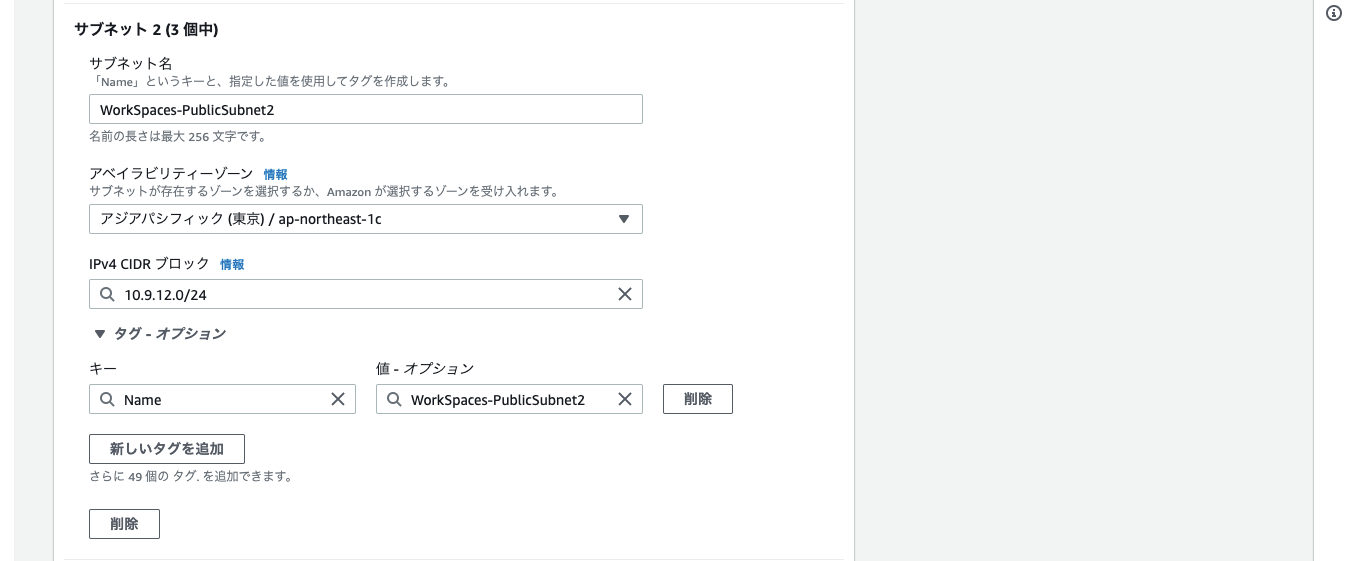Viewport: 1368px width, 561px height.
Task: Clear the Name key field with X
Action: 338,399
